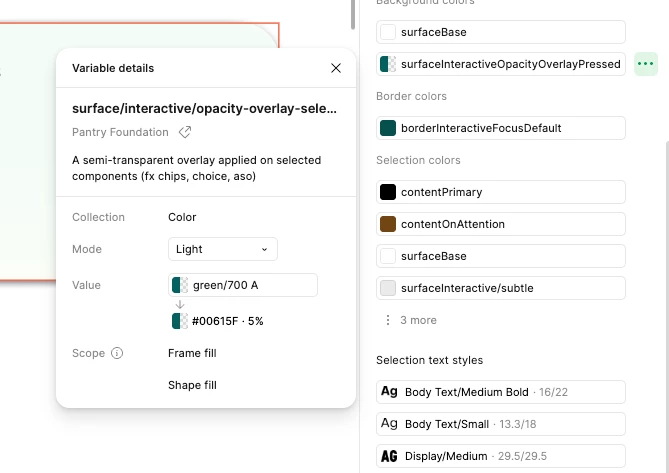Click the contentOnAttention brown swatch
669x473 pixels.
pos(388,224)
